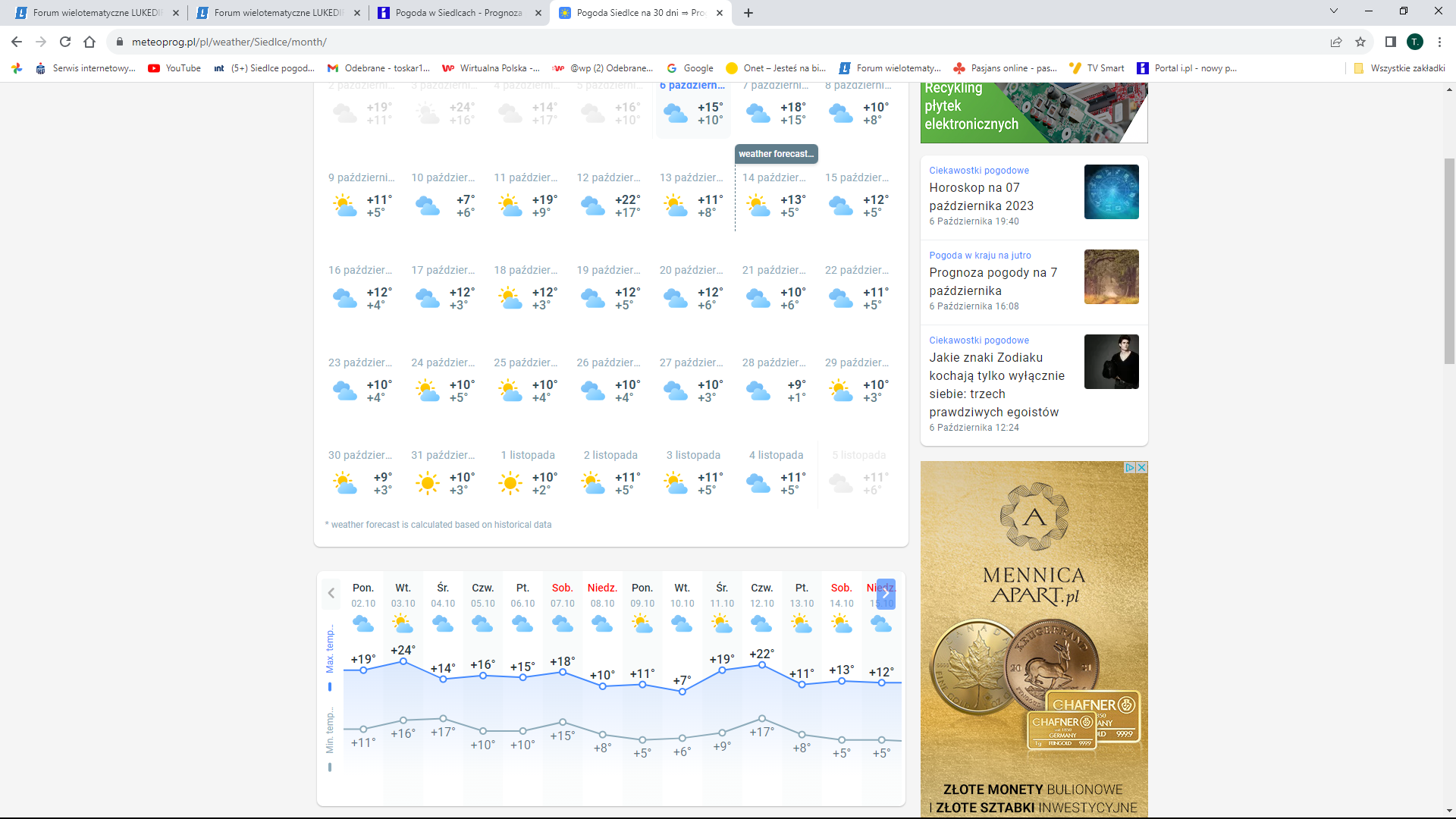The width and height of the screenshot is (1456, 819).
Task: Select the 12 października forecast day
Action: point(608,197)
